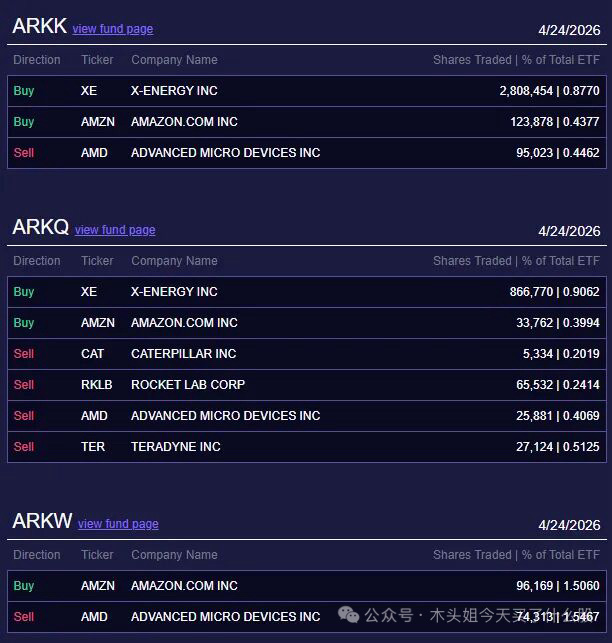Click the RKLB ticker in the ARKQ table
The height and width of the screenshot is (643, 612).
click(x=96, y=385)
